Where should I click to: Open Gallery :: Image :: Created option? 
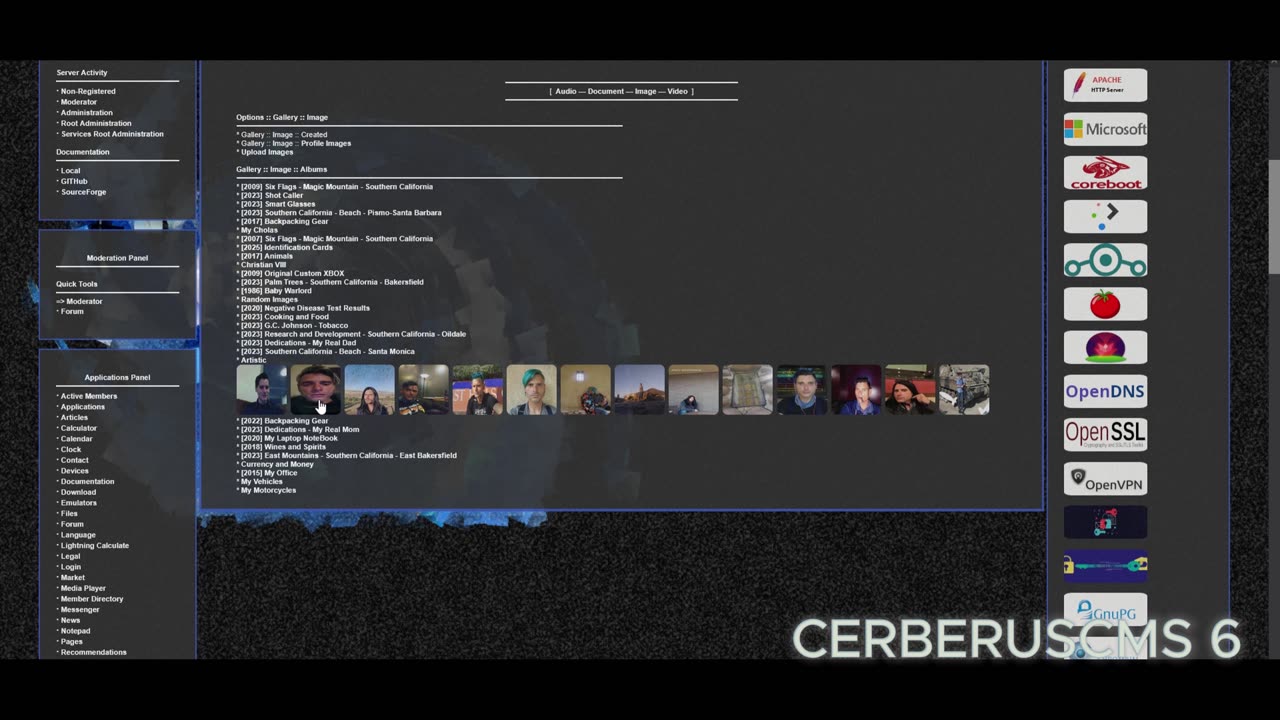tap(284, 135)
